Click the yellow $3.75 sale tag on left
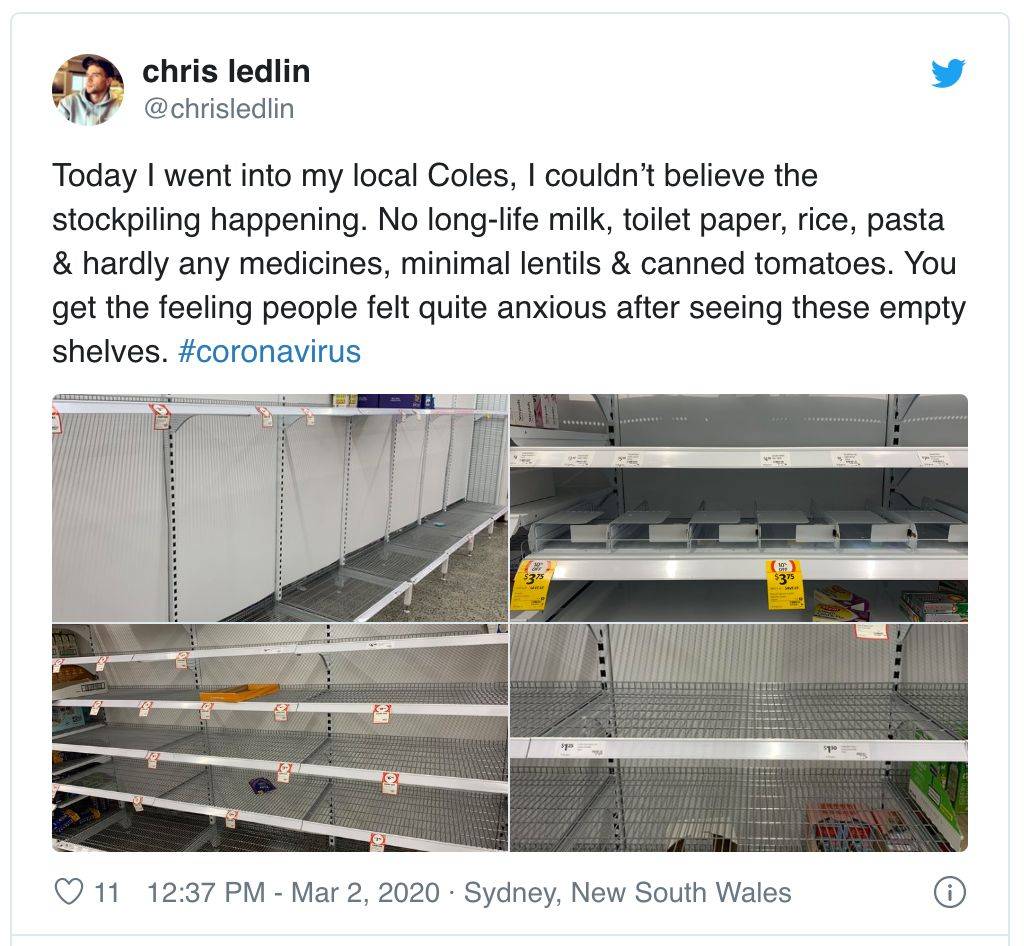Screen dimensions: 1024x946 (530, 584)
